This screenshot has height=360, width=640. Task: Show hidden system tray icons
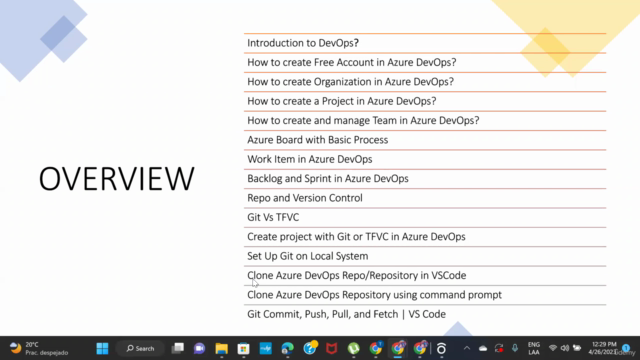click(x=467, y=348)
